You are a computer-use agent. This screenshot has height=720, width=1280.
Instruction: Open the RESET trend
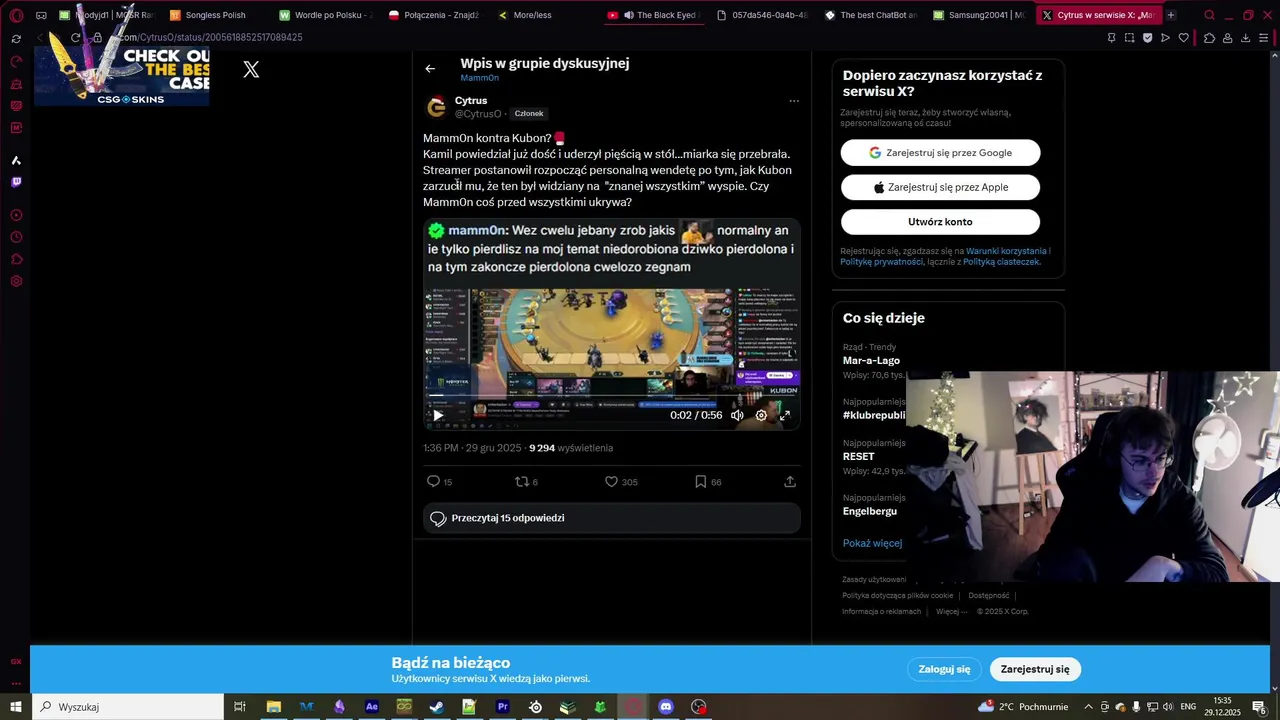859,456
